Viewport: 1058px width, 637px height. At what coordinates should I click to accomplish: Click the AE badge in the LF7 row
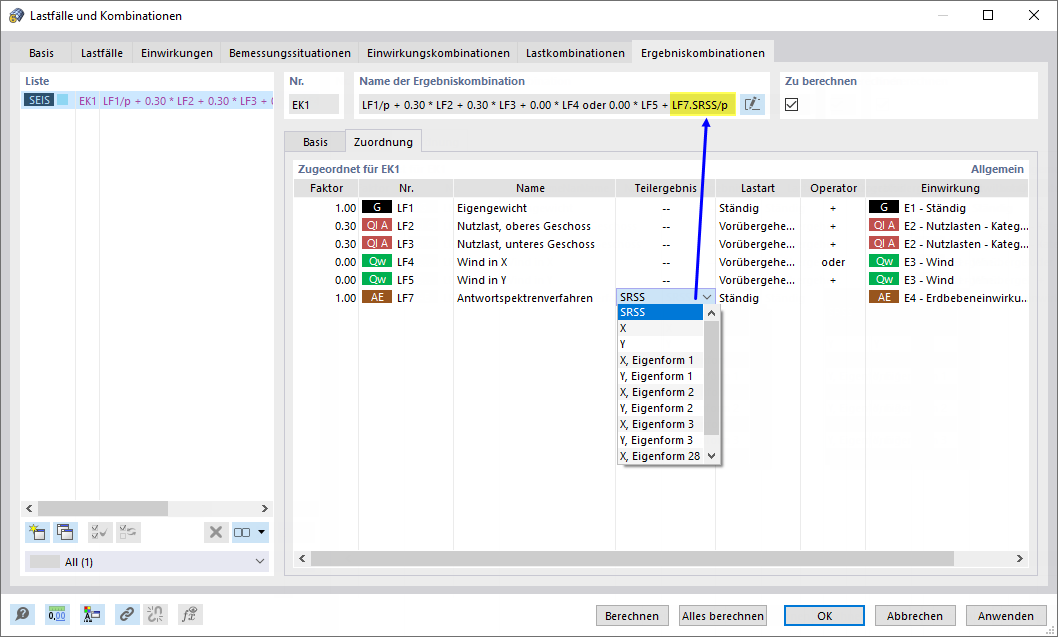377,297
